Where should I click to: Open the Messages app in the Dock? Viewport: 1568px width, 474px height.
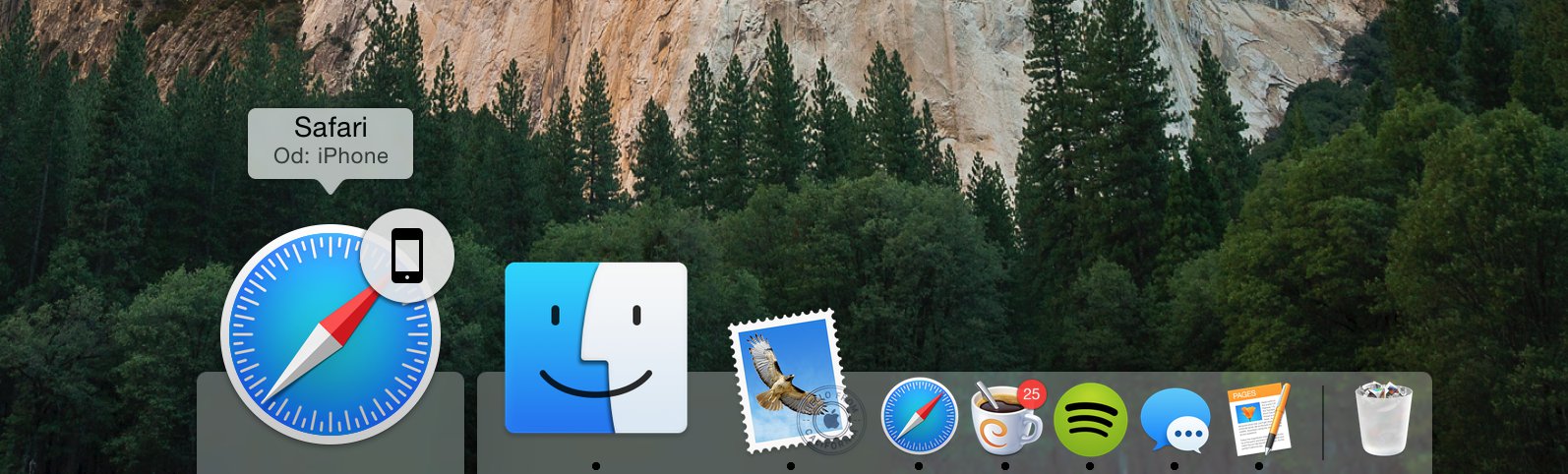[1175, 420]
